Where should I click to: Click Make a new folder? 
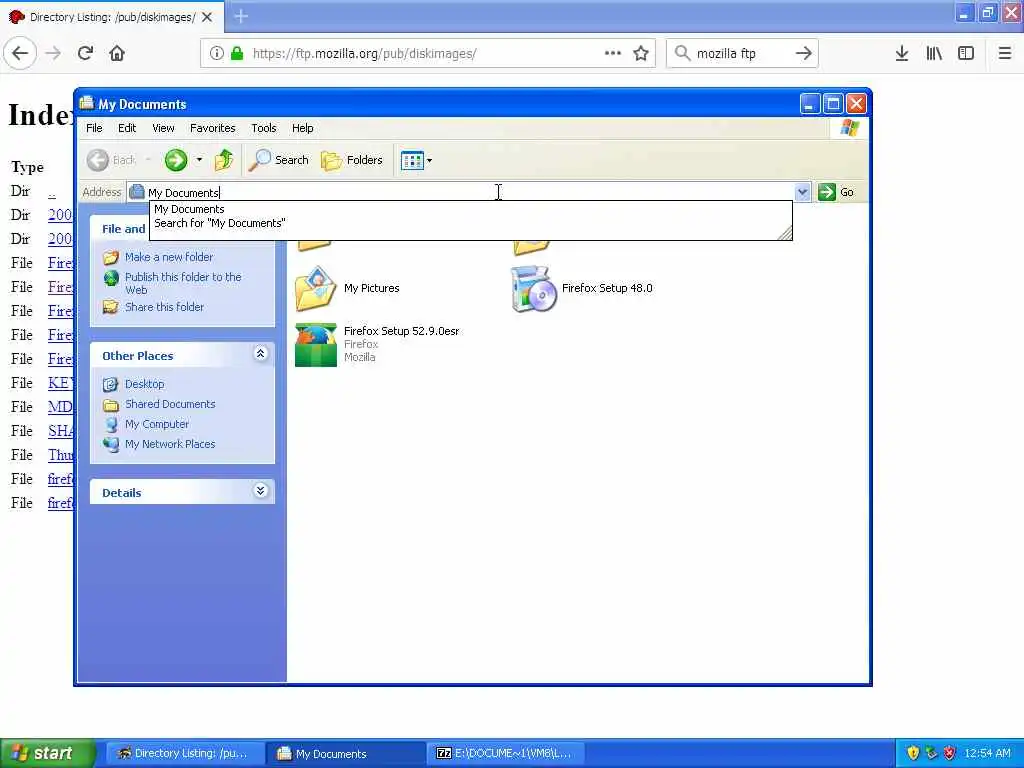pyautogui.click(x=168, y=257)
